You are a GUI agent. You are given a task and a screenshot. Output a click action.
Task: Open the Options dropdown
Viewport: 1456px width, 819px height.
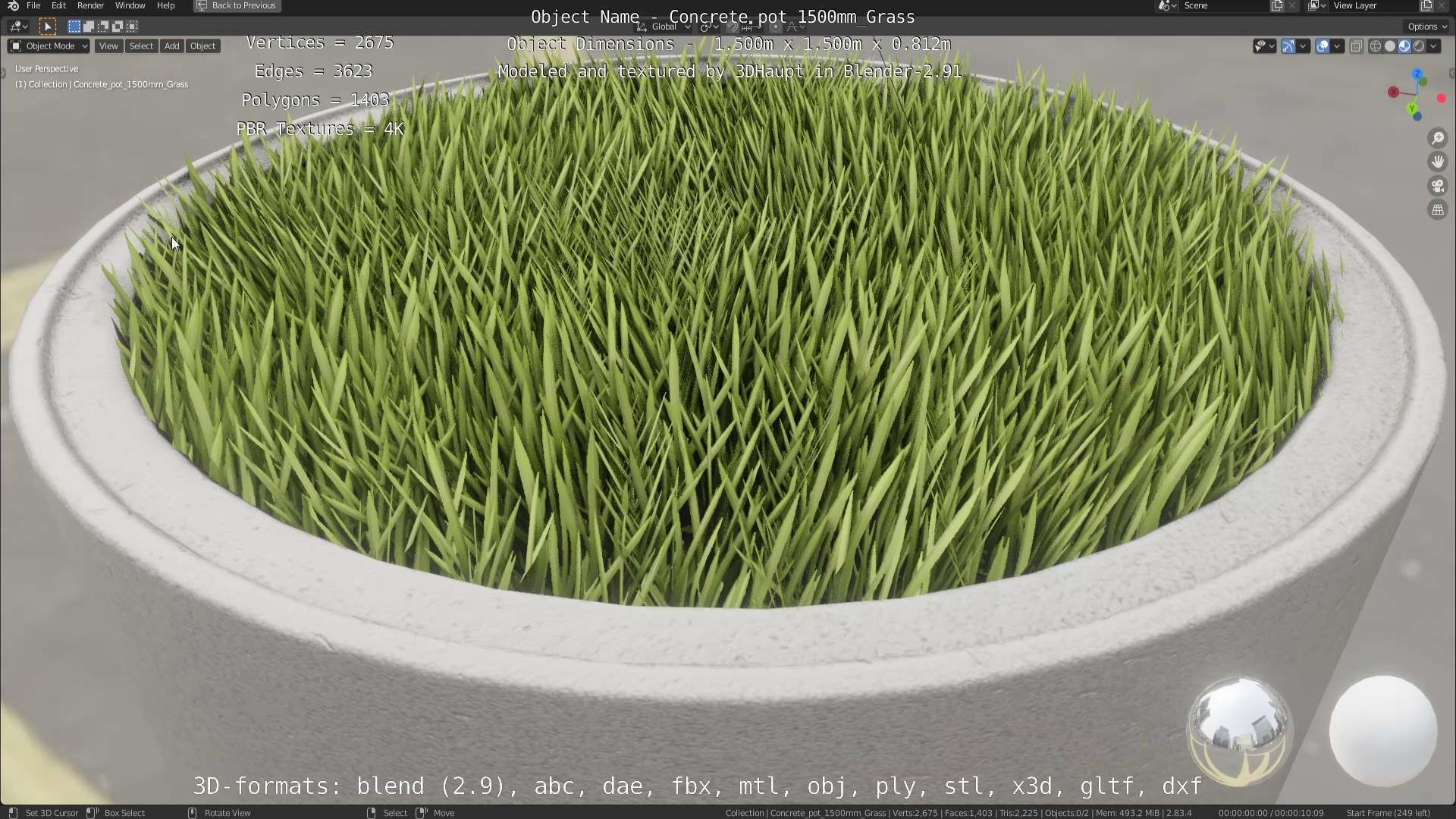click(x=1427, y=27)
